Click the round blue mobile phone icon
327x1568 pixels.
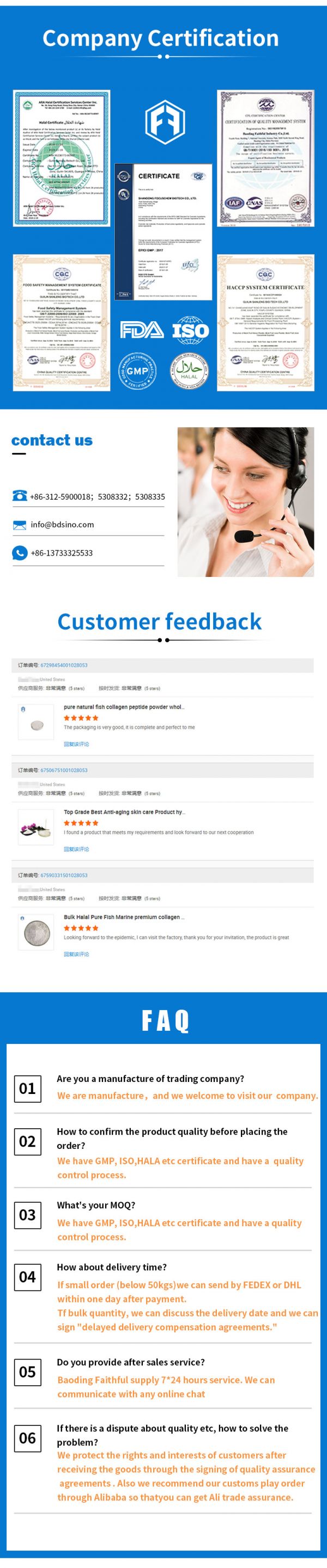[20, 553]
